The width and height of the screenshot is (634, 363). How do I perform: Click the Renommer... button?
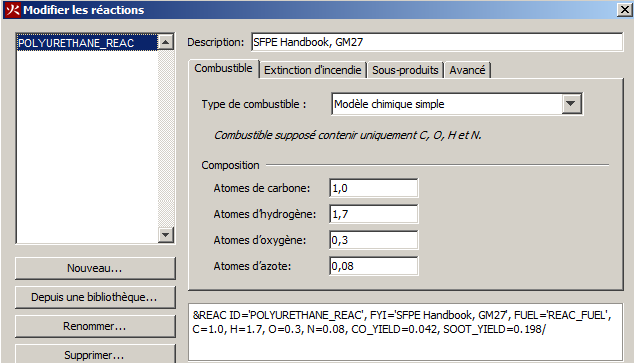pos(95,326)
